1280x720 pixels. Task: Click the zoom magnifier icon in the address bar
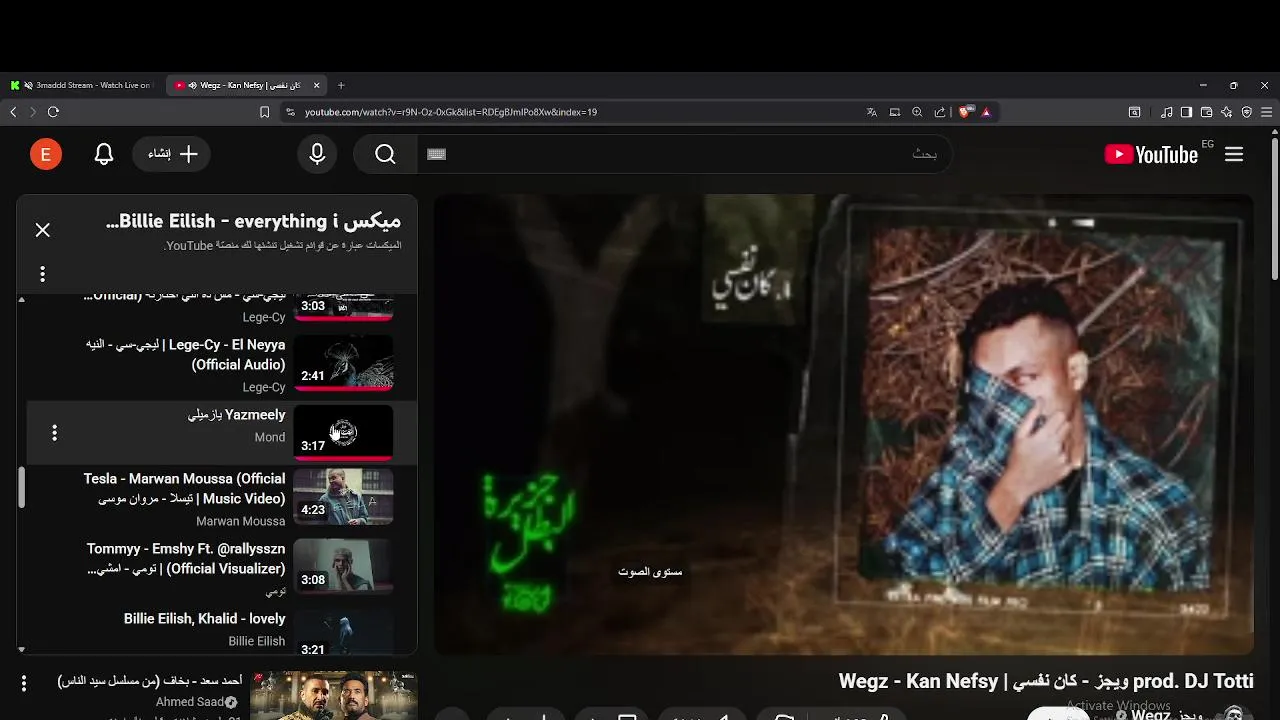917,112
